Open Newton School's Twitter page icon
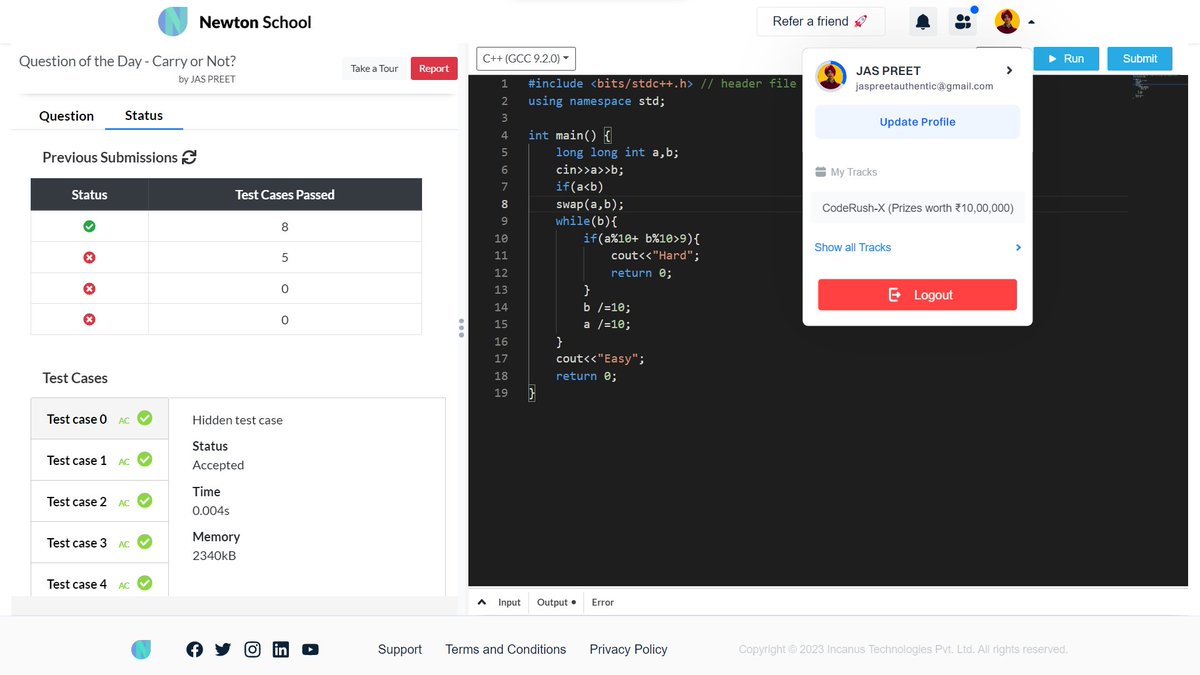Screen dimensions: 1200x675 pos(223,649)
